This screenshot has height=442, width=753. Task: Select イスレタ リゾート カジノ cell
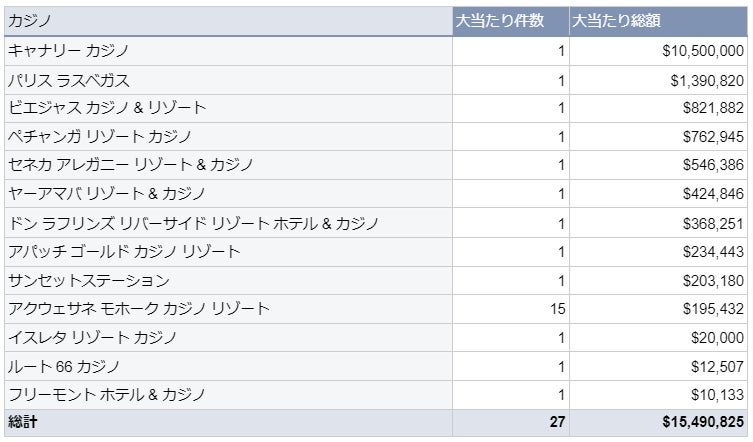pyautogui.click(x=228, y=338)
